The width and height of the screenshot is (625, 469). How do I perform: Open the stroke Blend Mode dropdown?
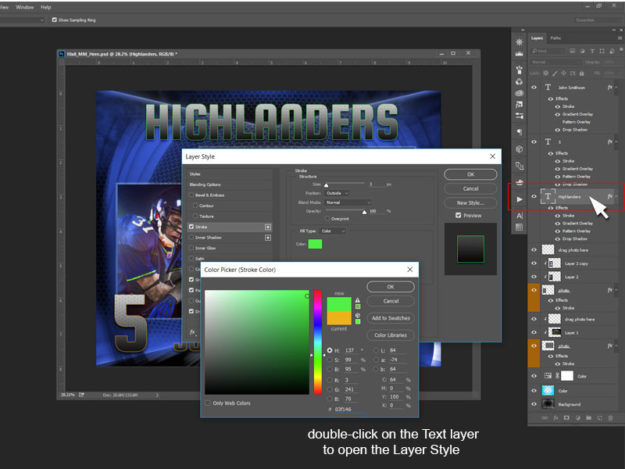348,202
